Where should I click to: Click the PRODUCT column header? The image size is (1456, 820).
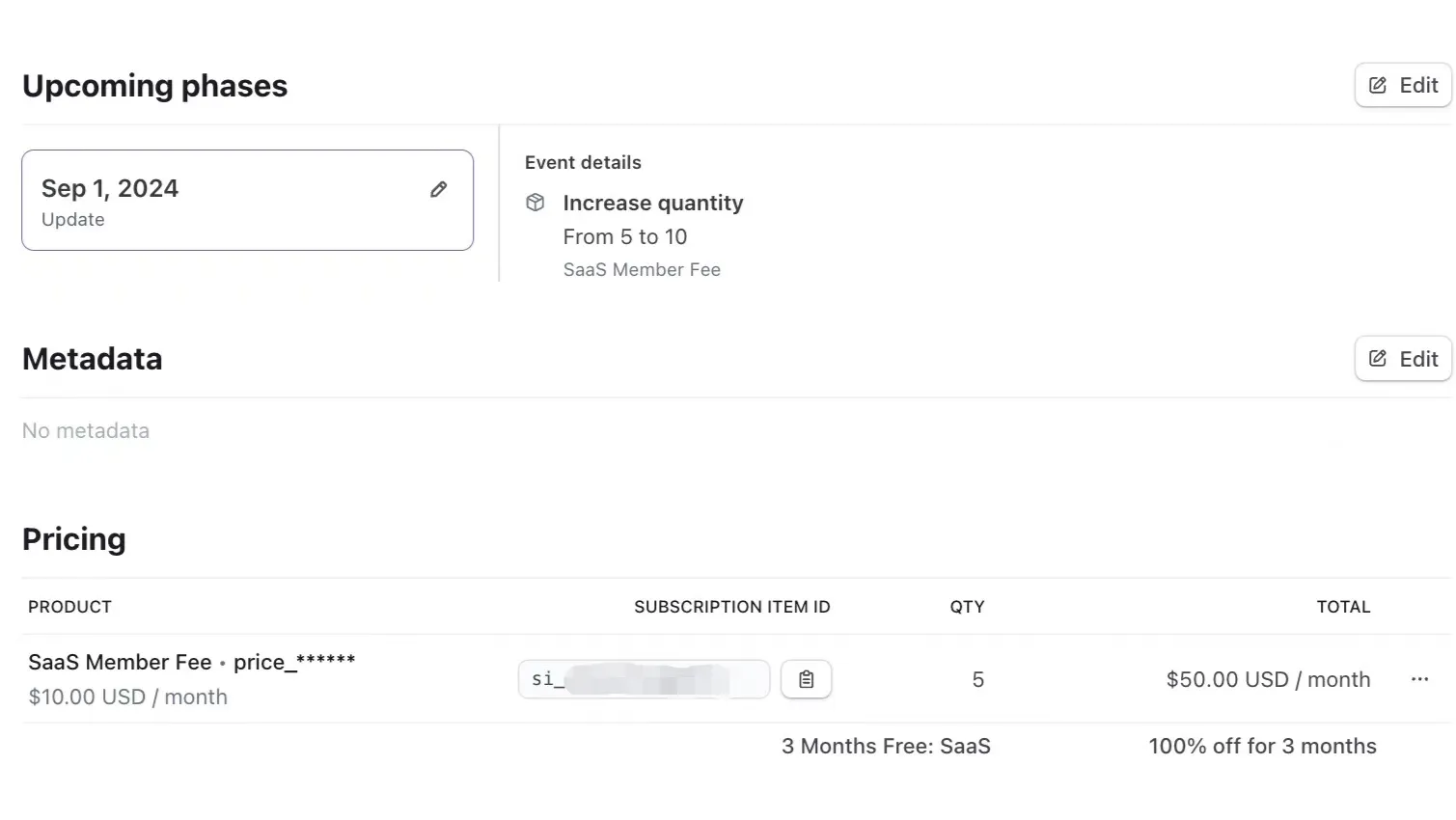point(69,607)
